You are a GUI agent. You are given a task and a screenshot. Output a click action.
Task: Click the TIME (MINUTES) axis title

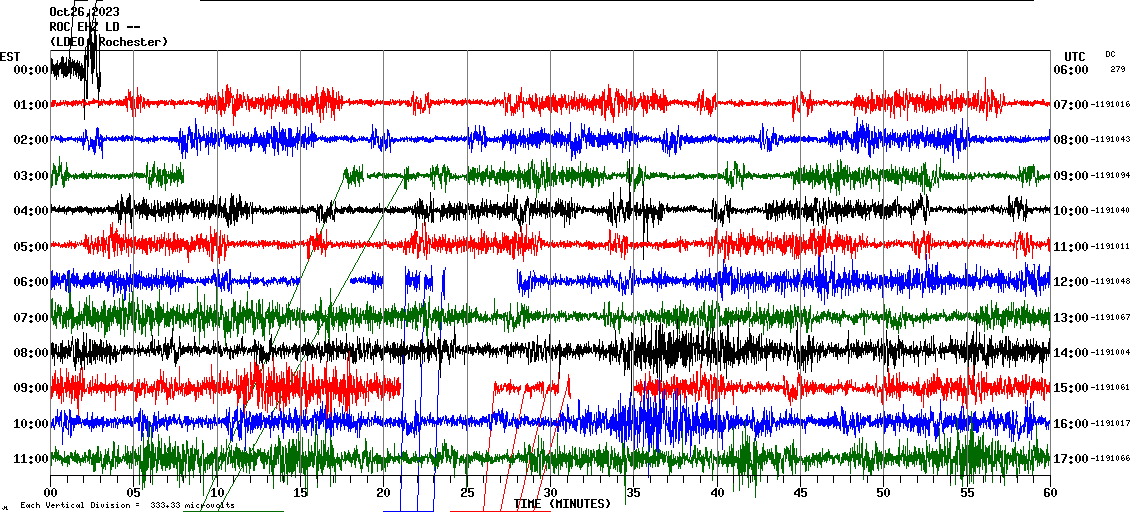pos(562,504)
